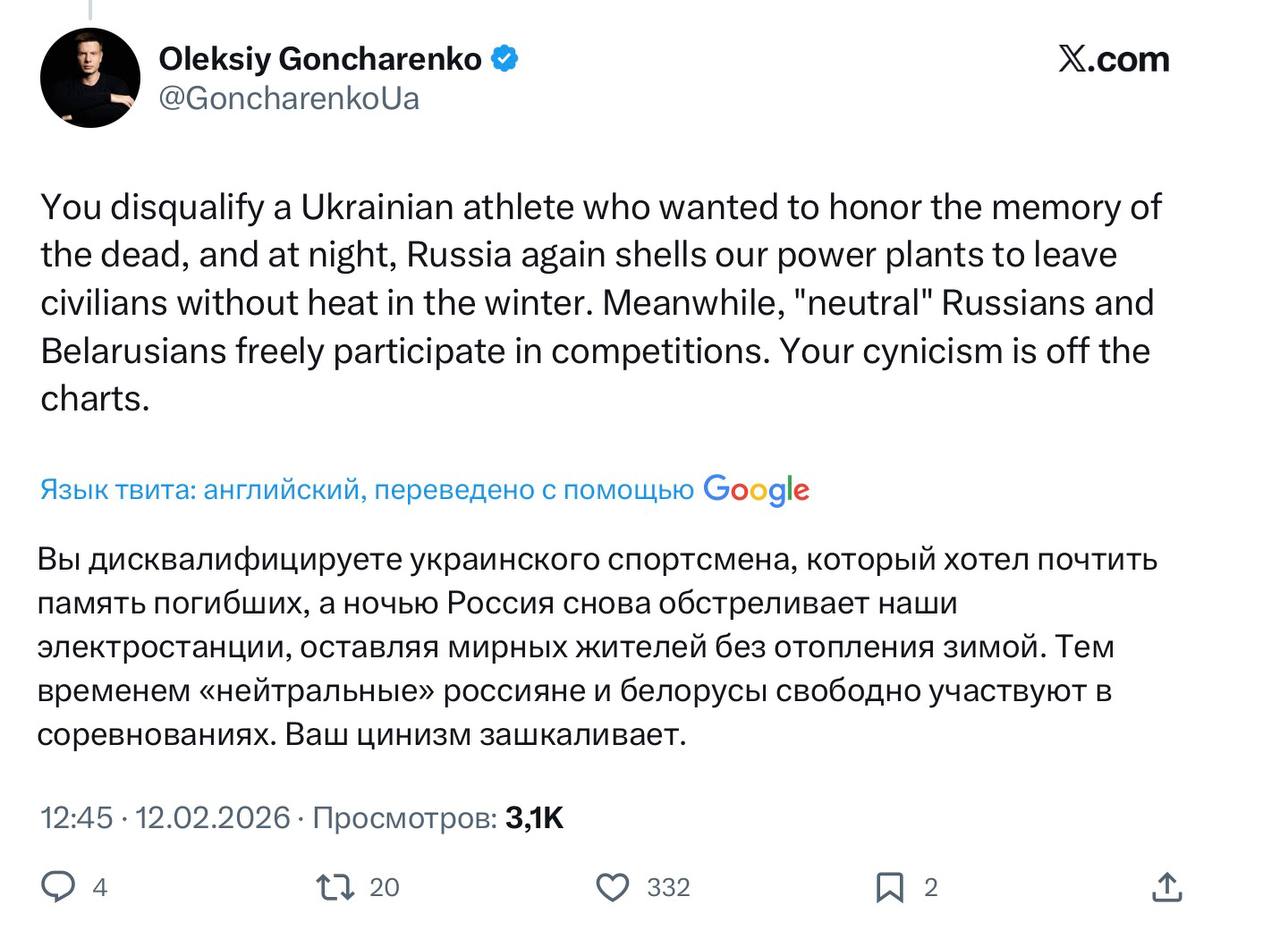Open Oleksiy Goncharenko's profile avatar
This screenshot has width=1280, height=939.
(90, 78)
